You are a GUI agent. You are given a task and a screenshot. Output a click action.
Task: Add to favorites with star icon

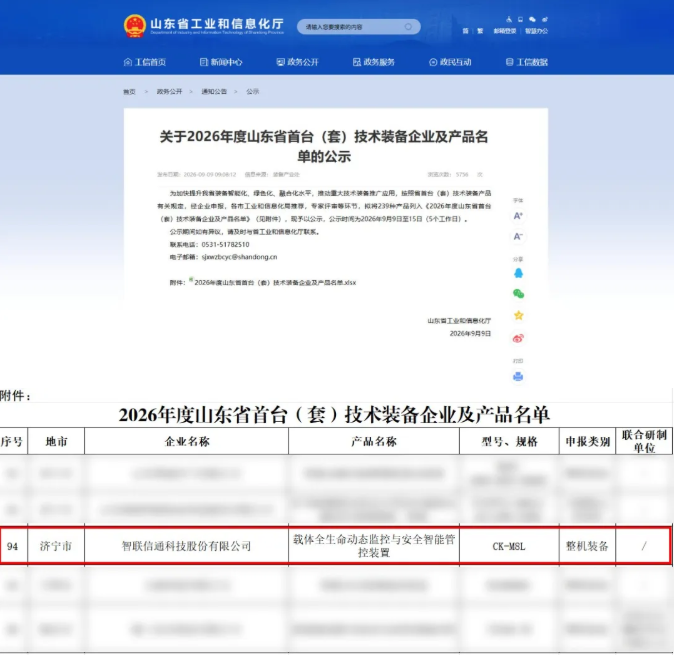click(x=518, y=316)
